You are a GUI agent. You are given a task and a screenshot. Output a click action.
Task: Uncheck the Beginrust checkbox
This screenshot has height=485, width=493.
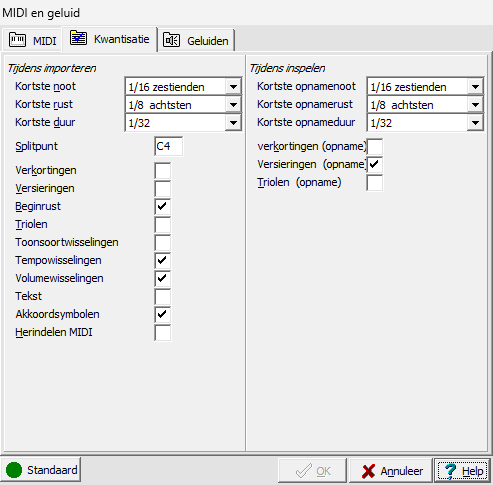click(163, 206)
